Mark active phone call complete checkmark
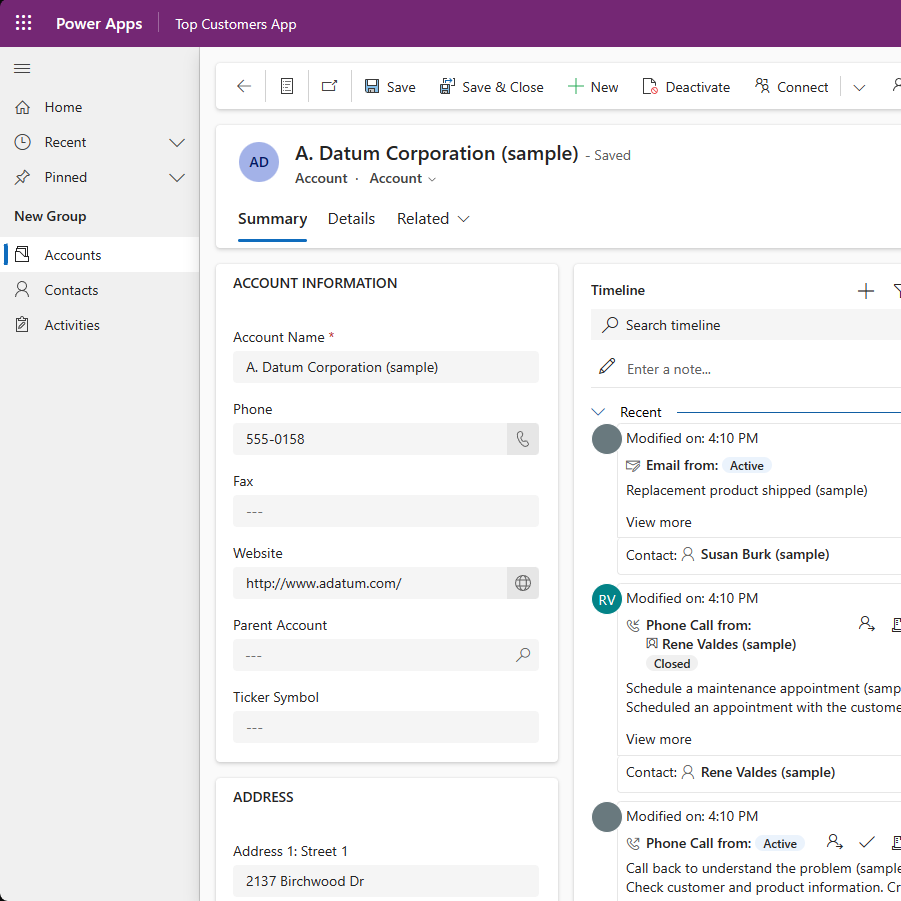This screenshot has height=901, width=901. click(x=867, y=842)
